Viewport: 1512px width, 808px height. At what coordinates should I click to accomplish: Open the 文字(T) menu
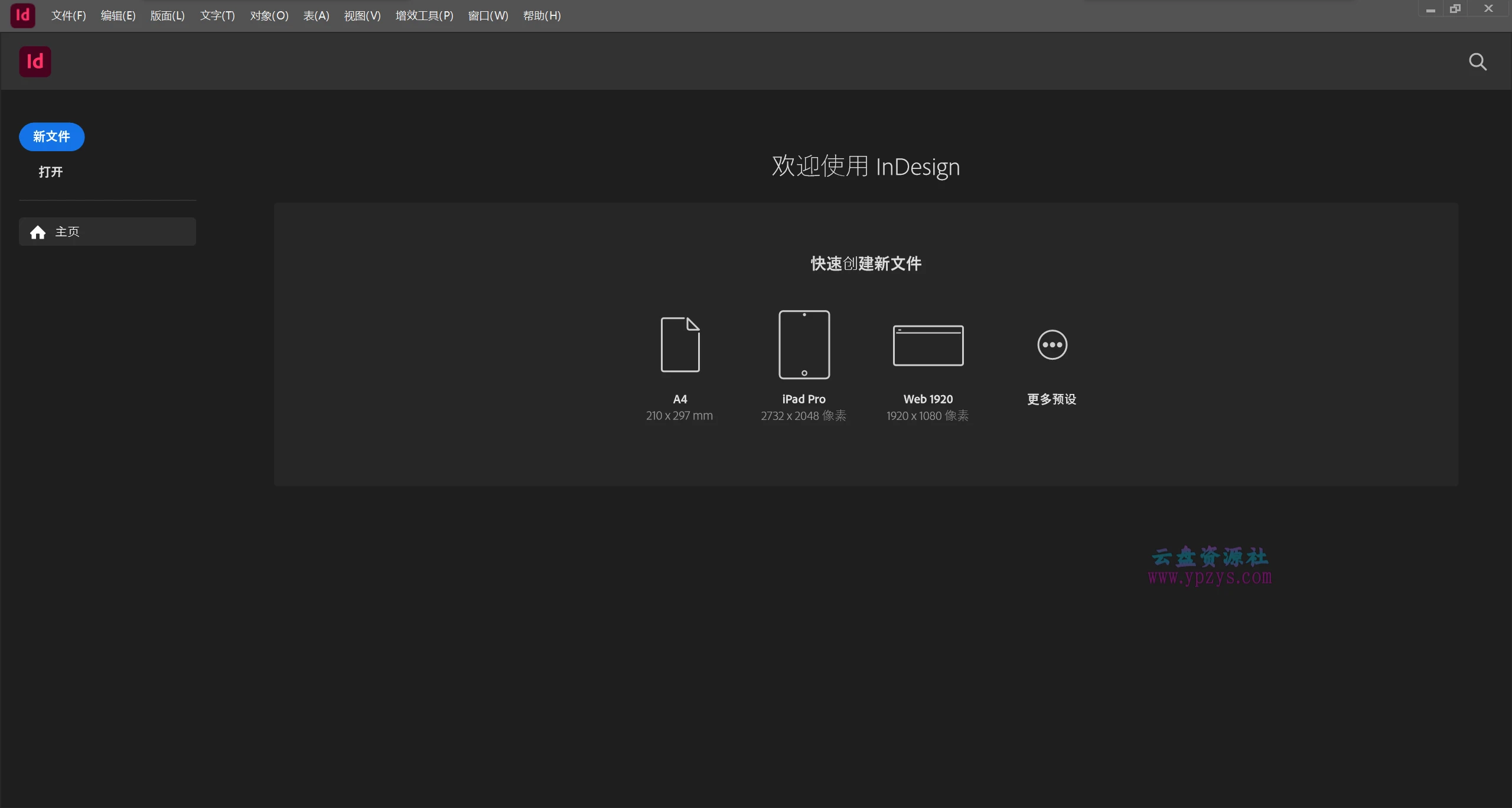coord(216,15)
